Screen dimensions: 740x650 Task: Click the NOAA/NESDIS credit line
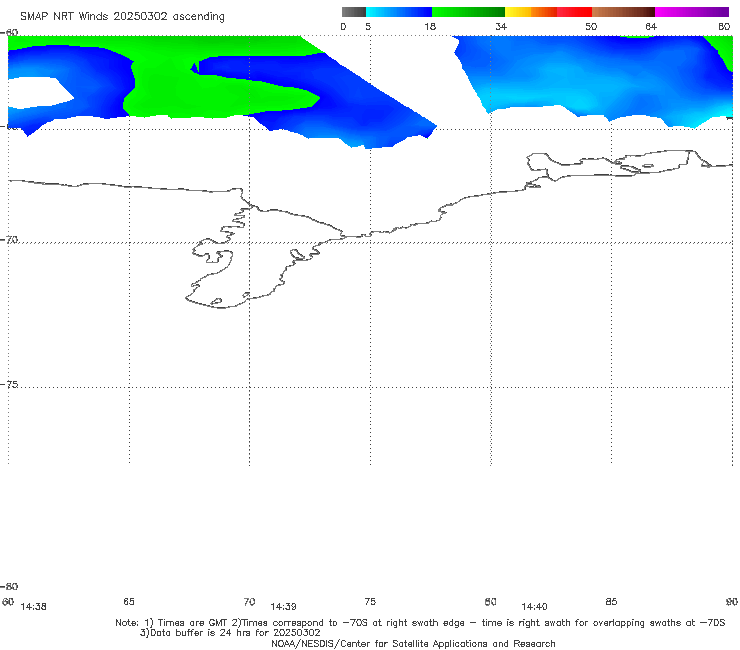click(x=413, y=643)
